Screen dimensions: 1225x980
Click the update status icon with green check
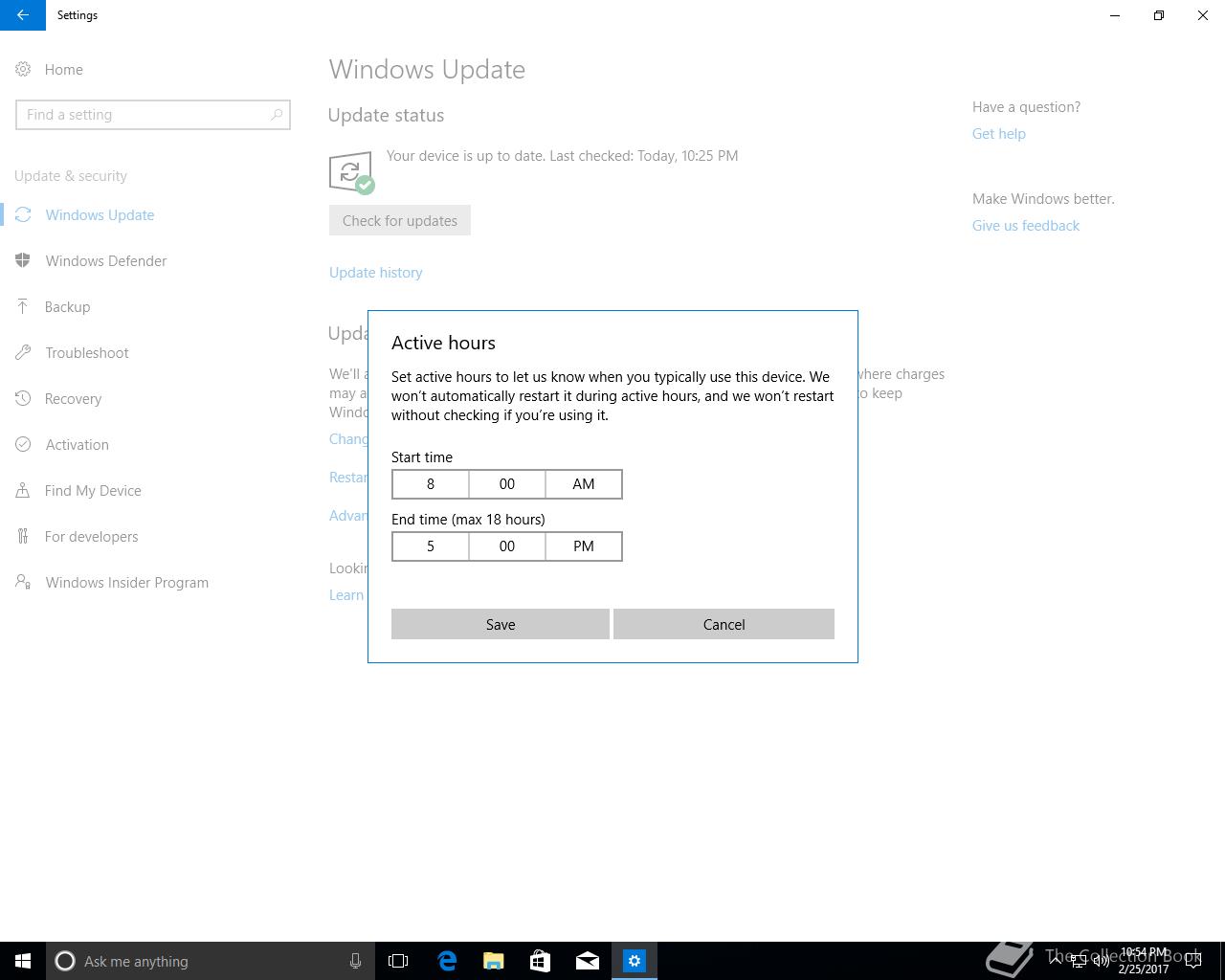coord(351,172)
